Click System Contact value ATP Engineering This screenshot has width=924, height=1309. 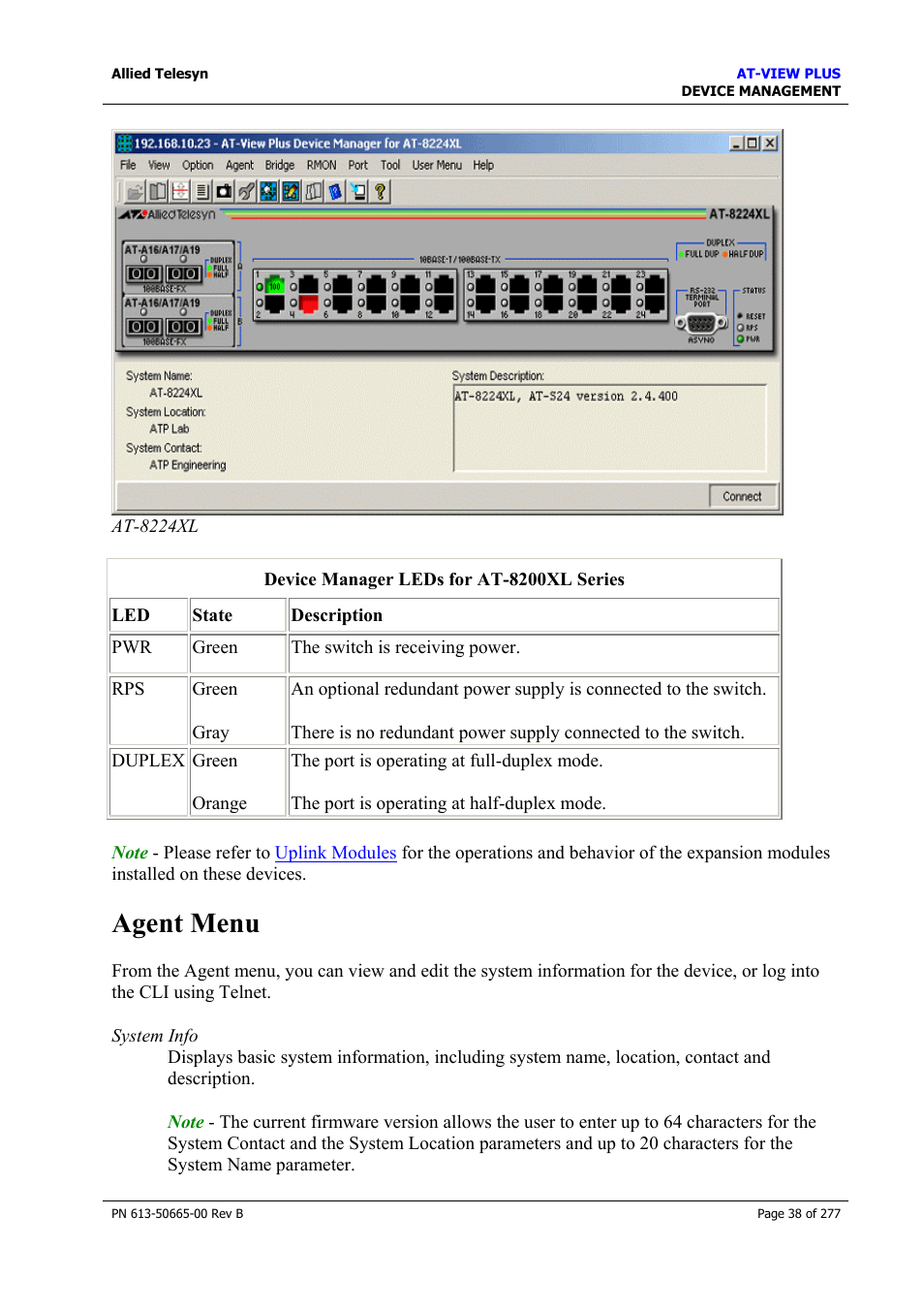[188, 465]
